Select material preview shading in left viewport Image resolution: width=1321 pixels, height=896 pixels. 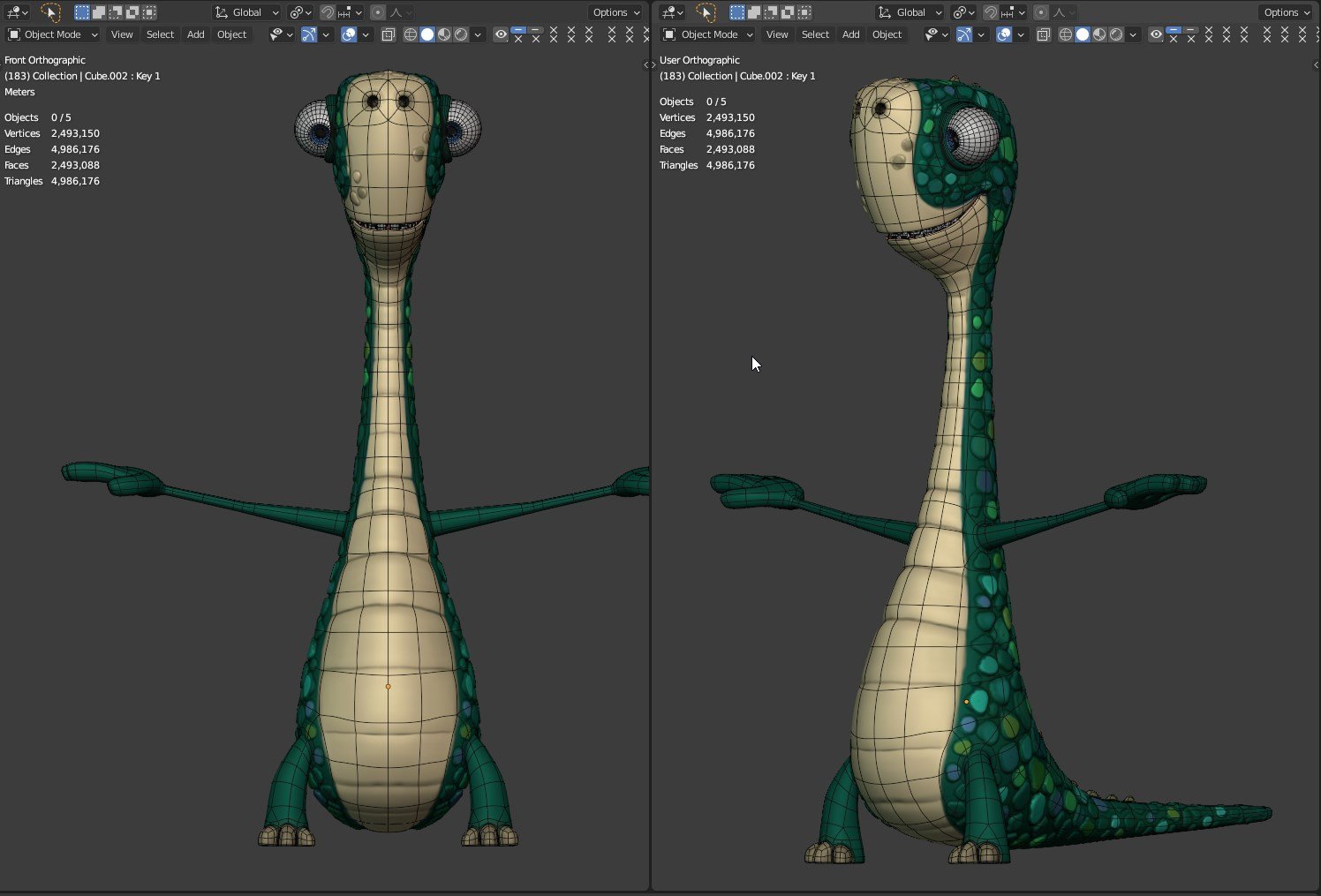coord(444,34)
